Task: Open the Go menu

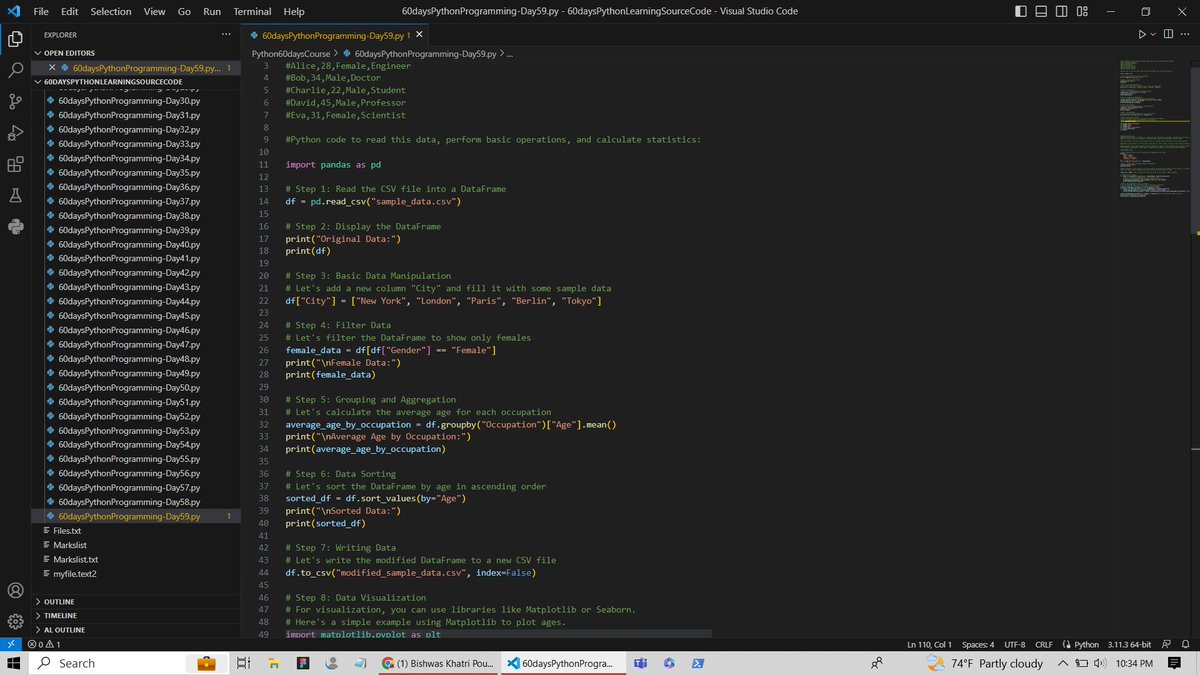Action: [x=184, y=11]
